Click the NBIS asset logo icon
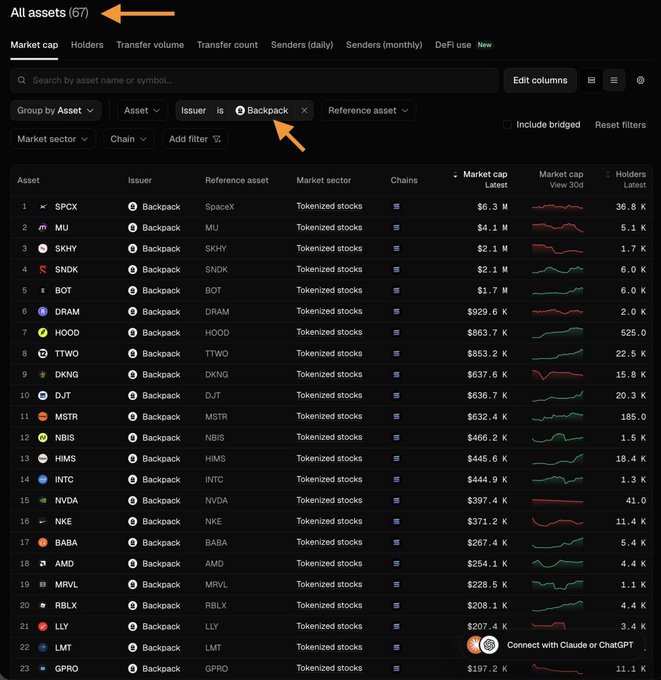Screen dimensions: 661x680 coord(43,438)
